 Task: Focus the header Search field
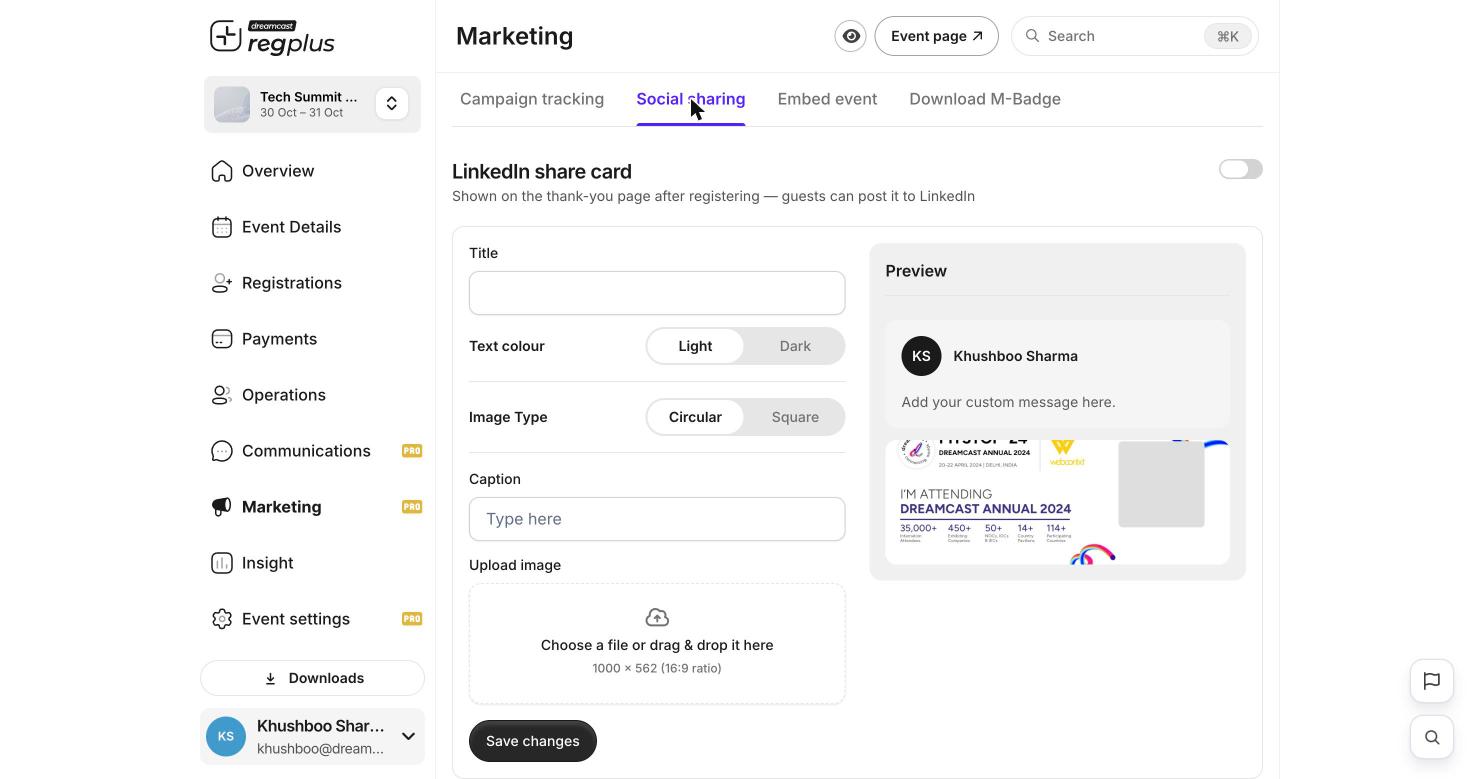(1134, 36)
